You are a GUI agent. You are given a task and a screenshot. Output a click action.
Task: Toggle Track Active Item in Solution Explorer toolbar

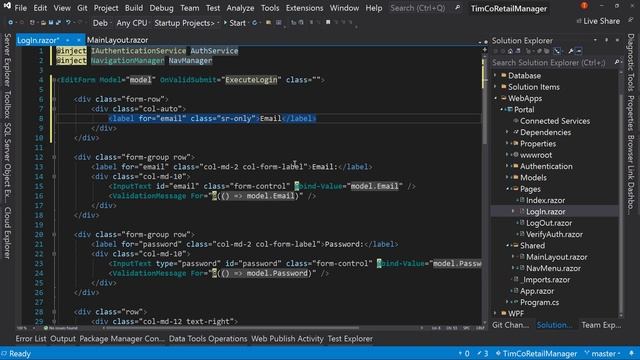pos(557,51)
